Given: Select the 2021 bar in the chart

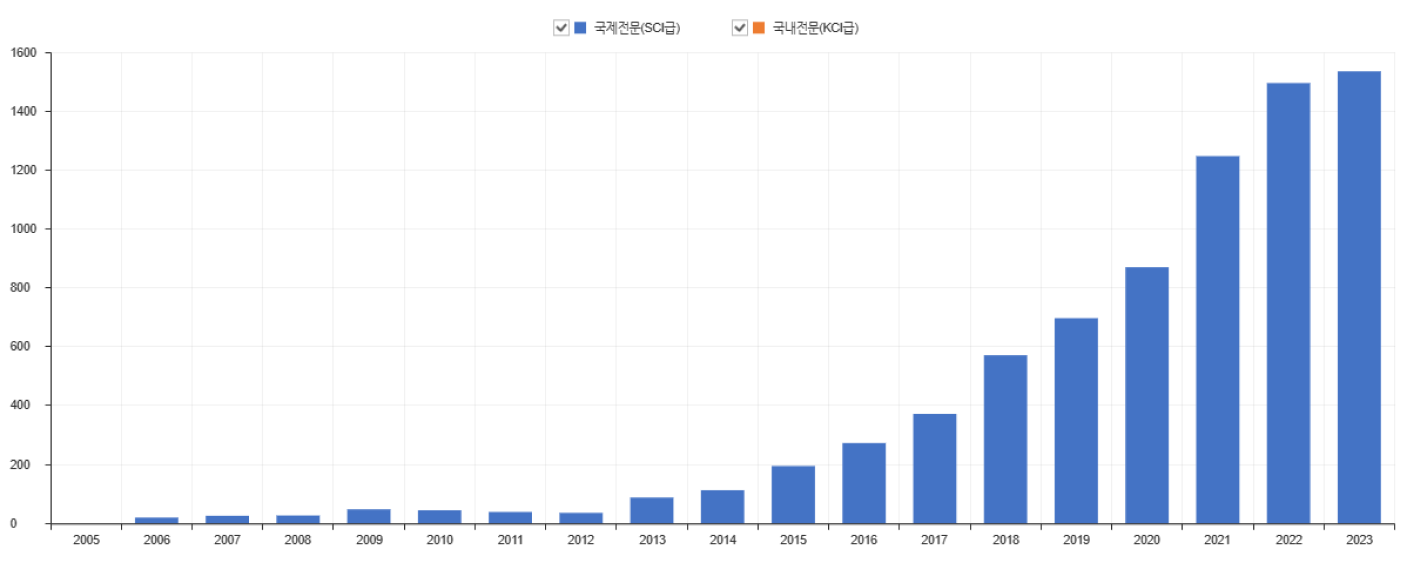Looking at the screenshot, I should click(1217, 339).
